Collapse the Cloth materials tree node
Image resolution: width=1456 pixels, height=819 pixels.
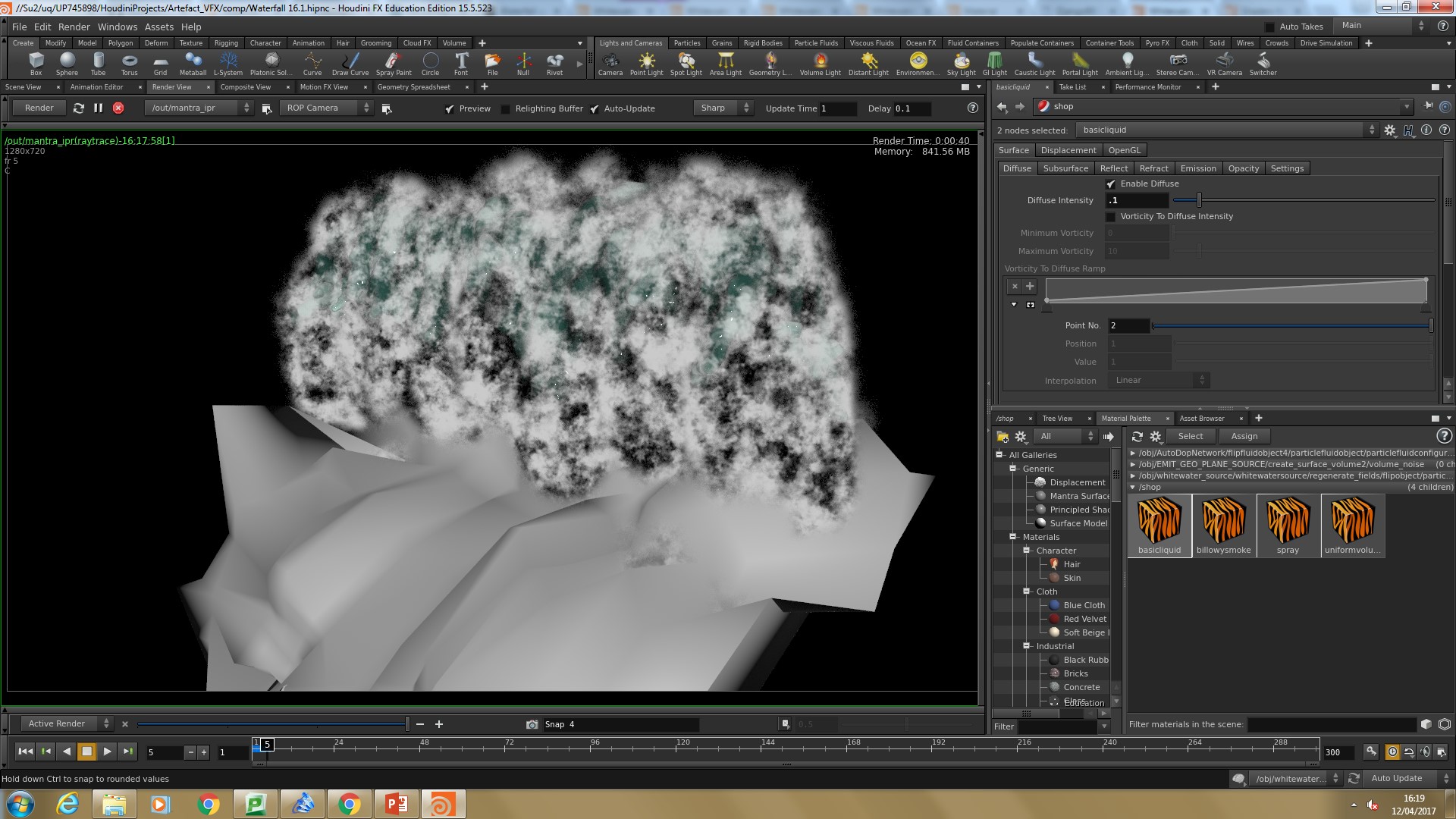[1027, 591]
